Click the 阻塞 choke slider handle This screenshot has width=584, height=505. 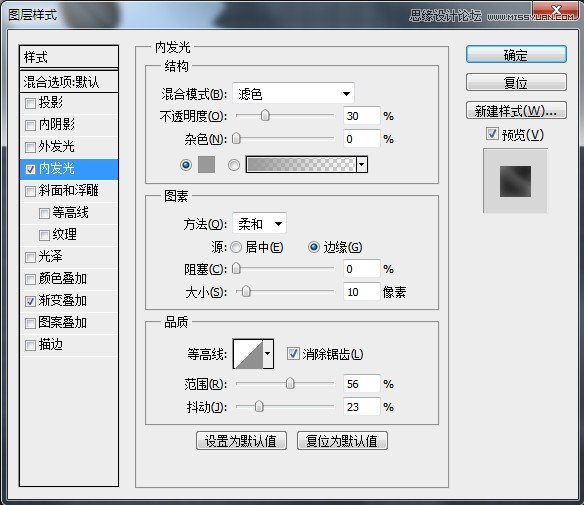coord(236,269)
